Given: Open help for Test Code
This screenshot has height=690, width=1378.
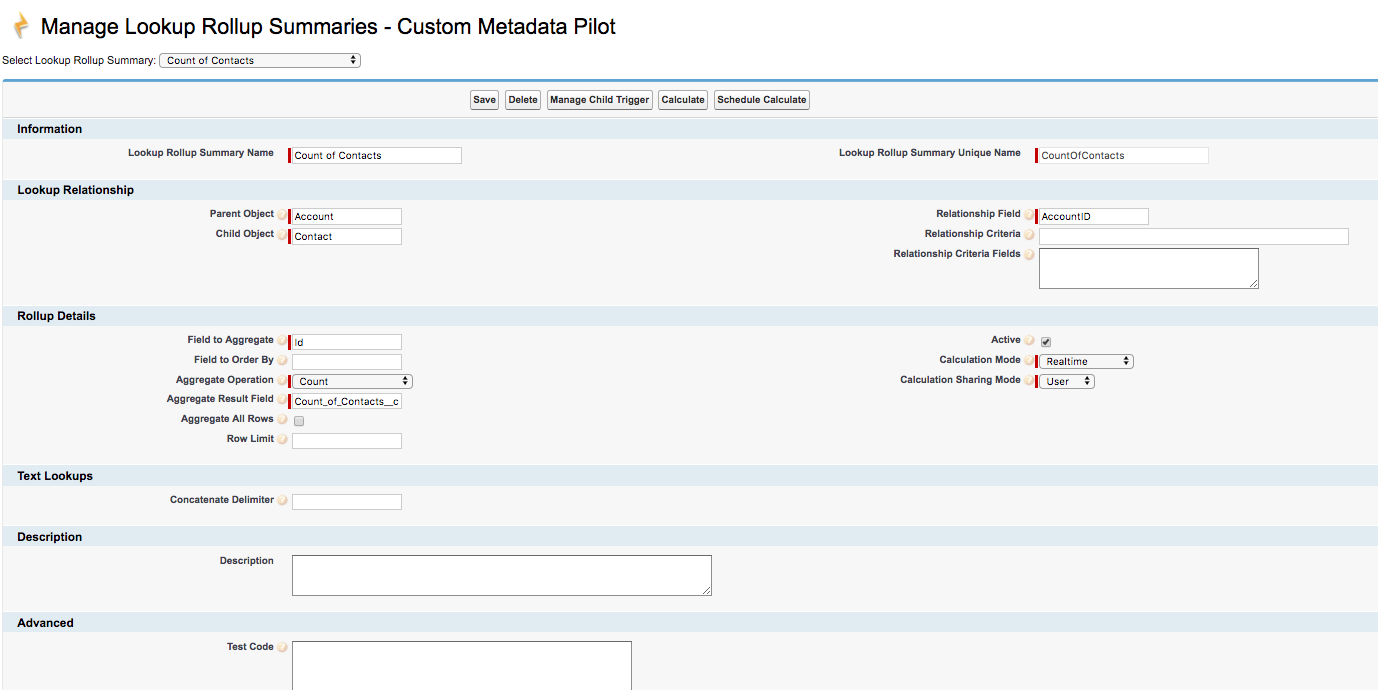Looking at the screenshot, I should [x=281, y=646].
